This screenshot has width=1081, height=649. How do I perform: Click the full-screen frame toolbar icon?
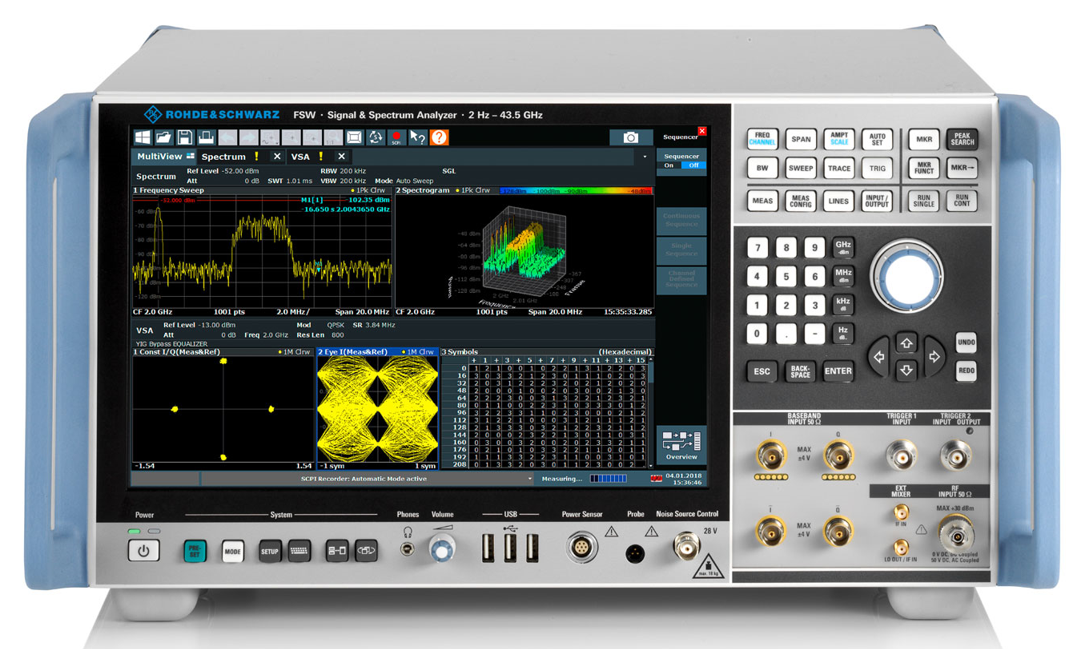point(354,137)
